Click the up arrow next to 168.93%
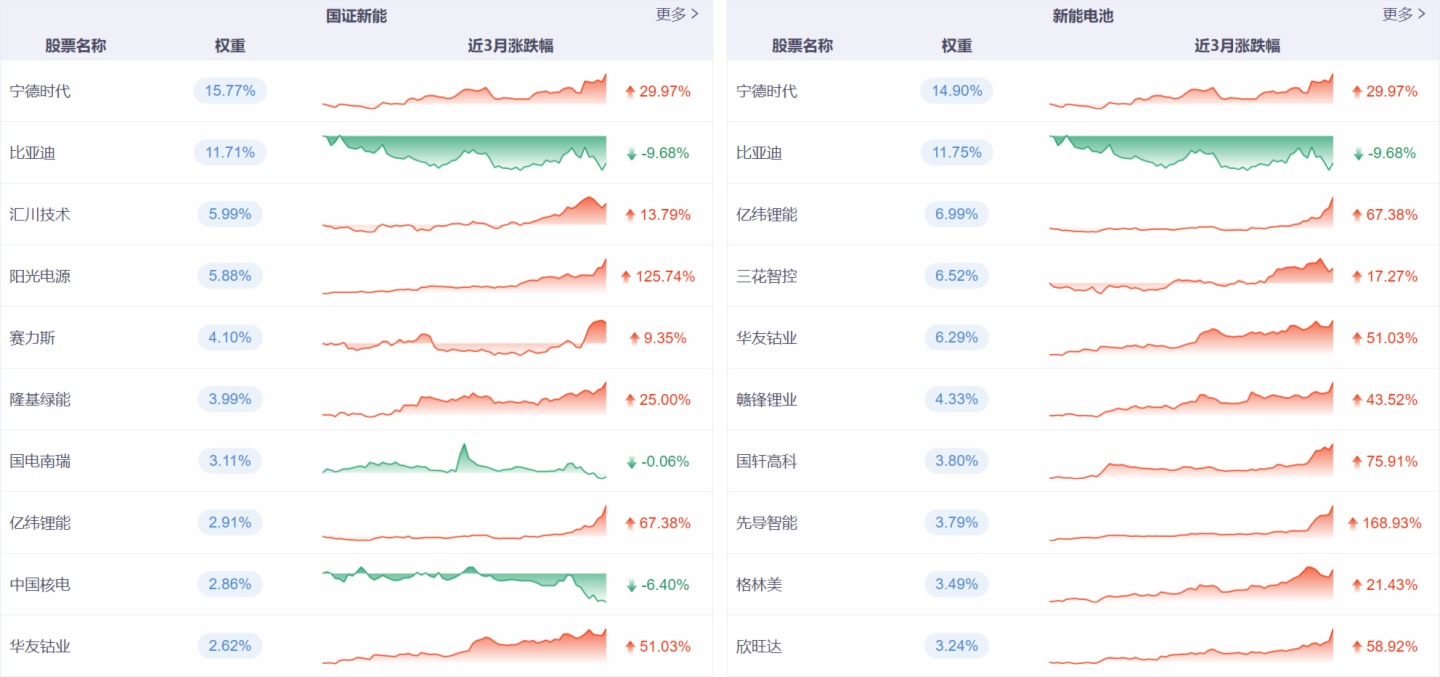Image resolution: width=1440 pixels, height=677 pixels. click(1353, 523)
